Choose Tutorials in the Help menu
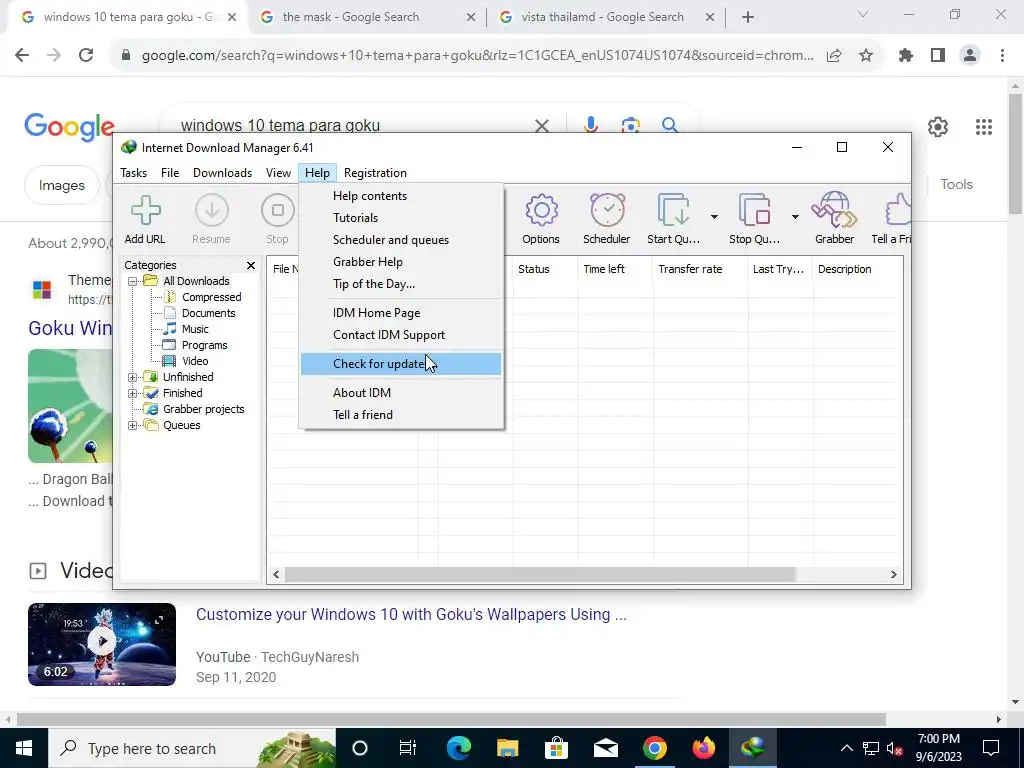 401,218
